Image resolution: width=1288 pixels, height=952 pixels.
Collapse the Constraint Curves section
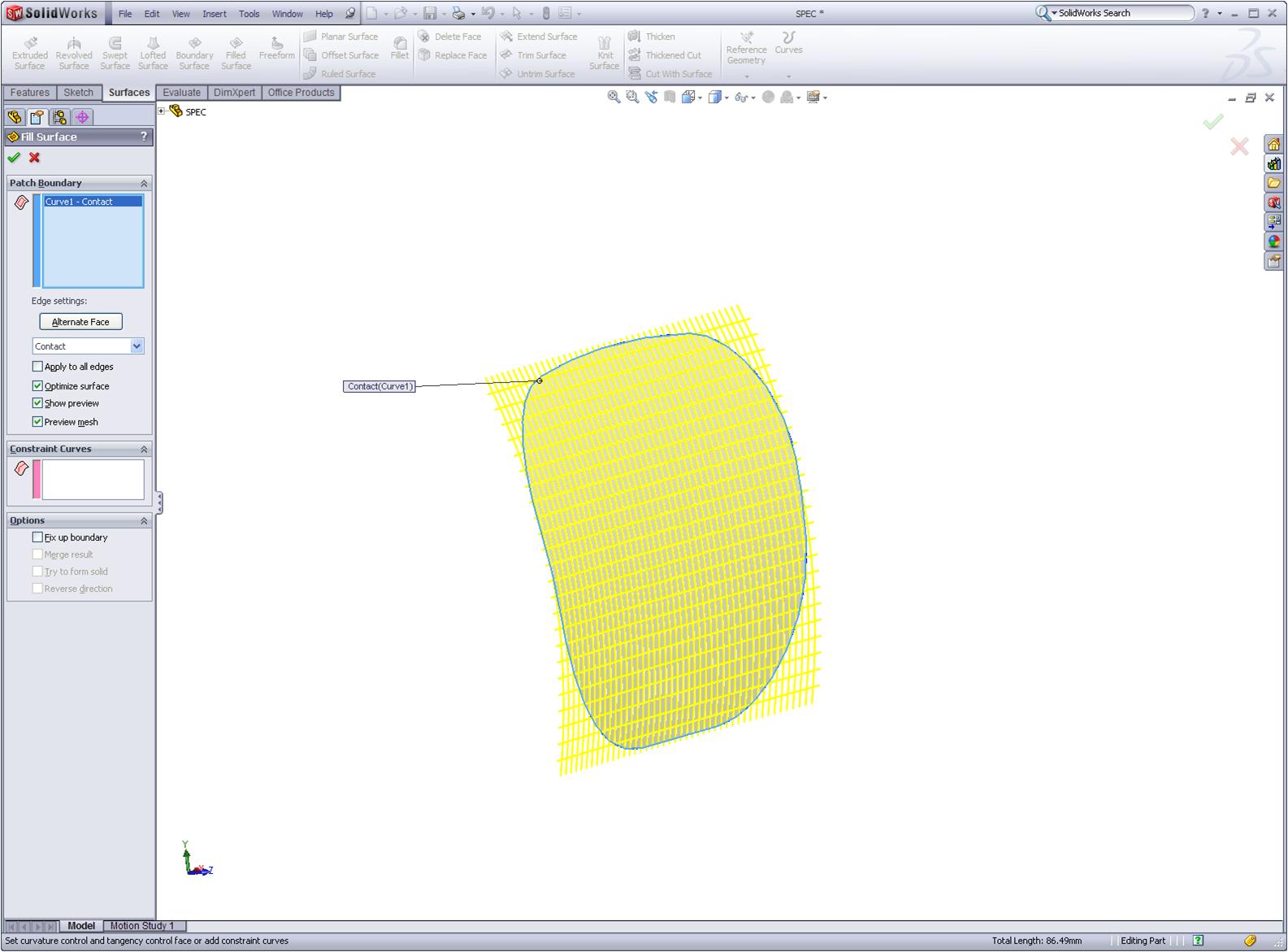click(144, 449)
